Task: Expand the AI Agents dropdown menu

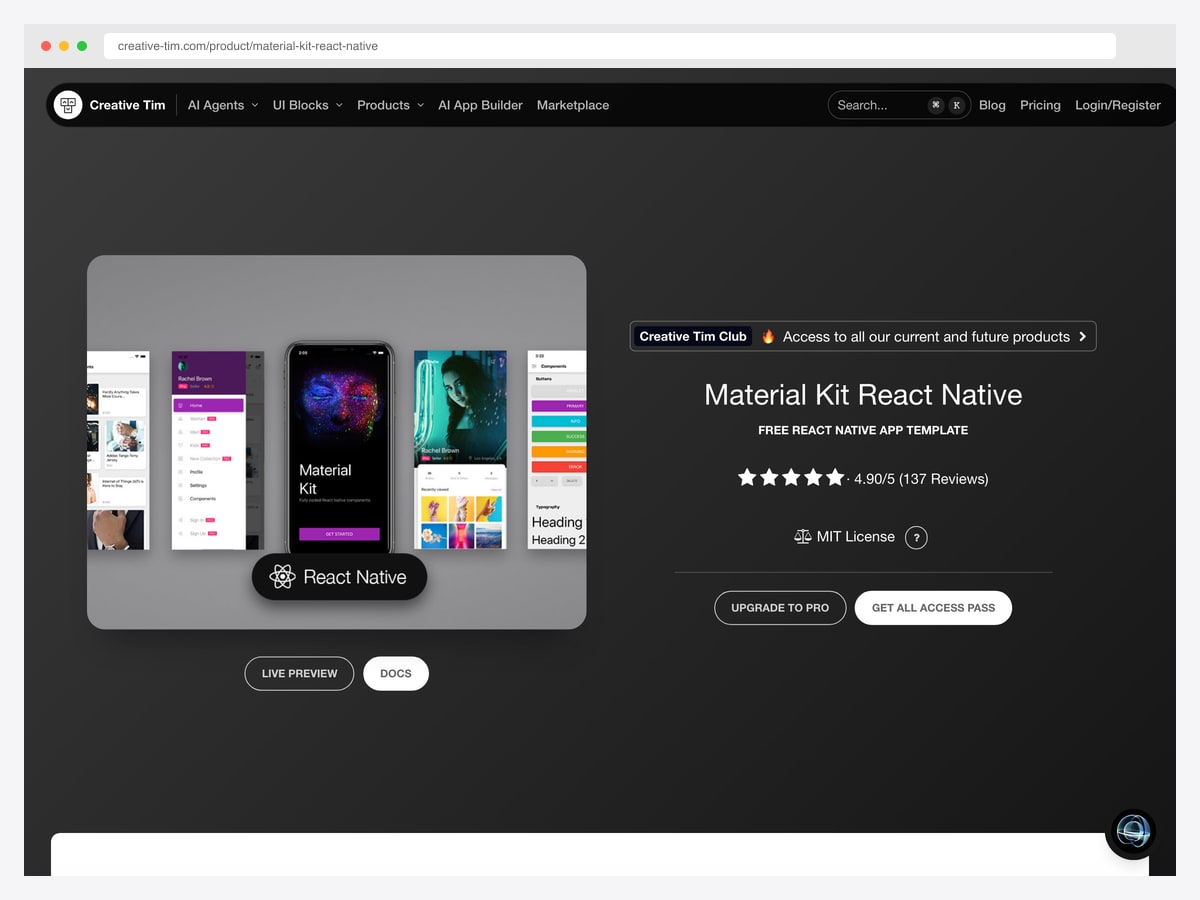Action: click(223, 105)
